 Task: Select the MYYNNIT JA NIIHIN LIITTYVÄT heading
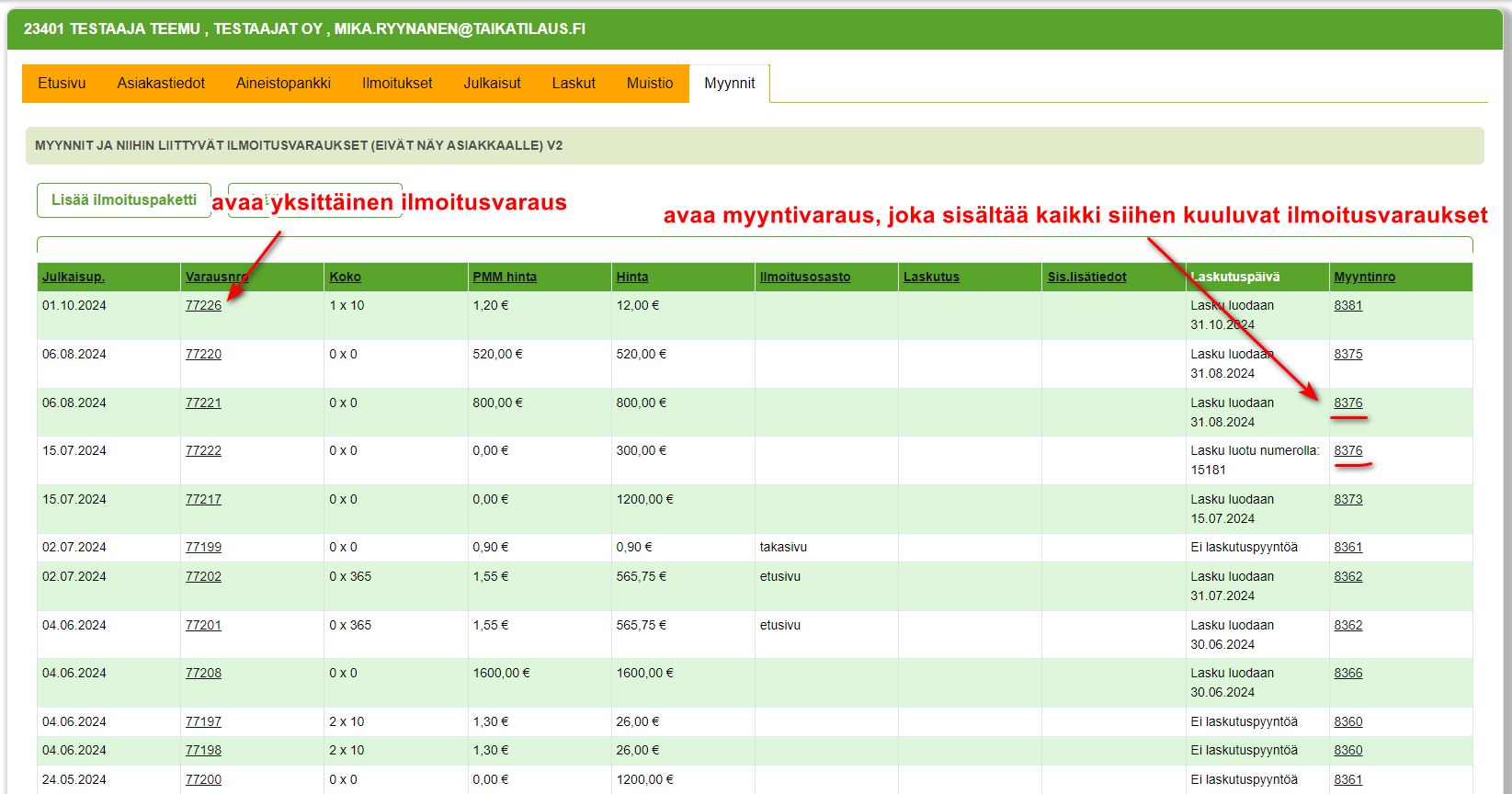coord(299,145)
